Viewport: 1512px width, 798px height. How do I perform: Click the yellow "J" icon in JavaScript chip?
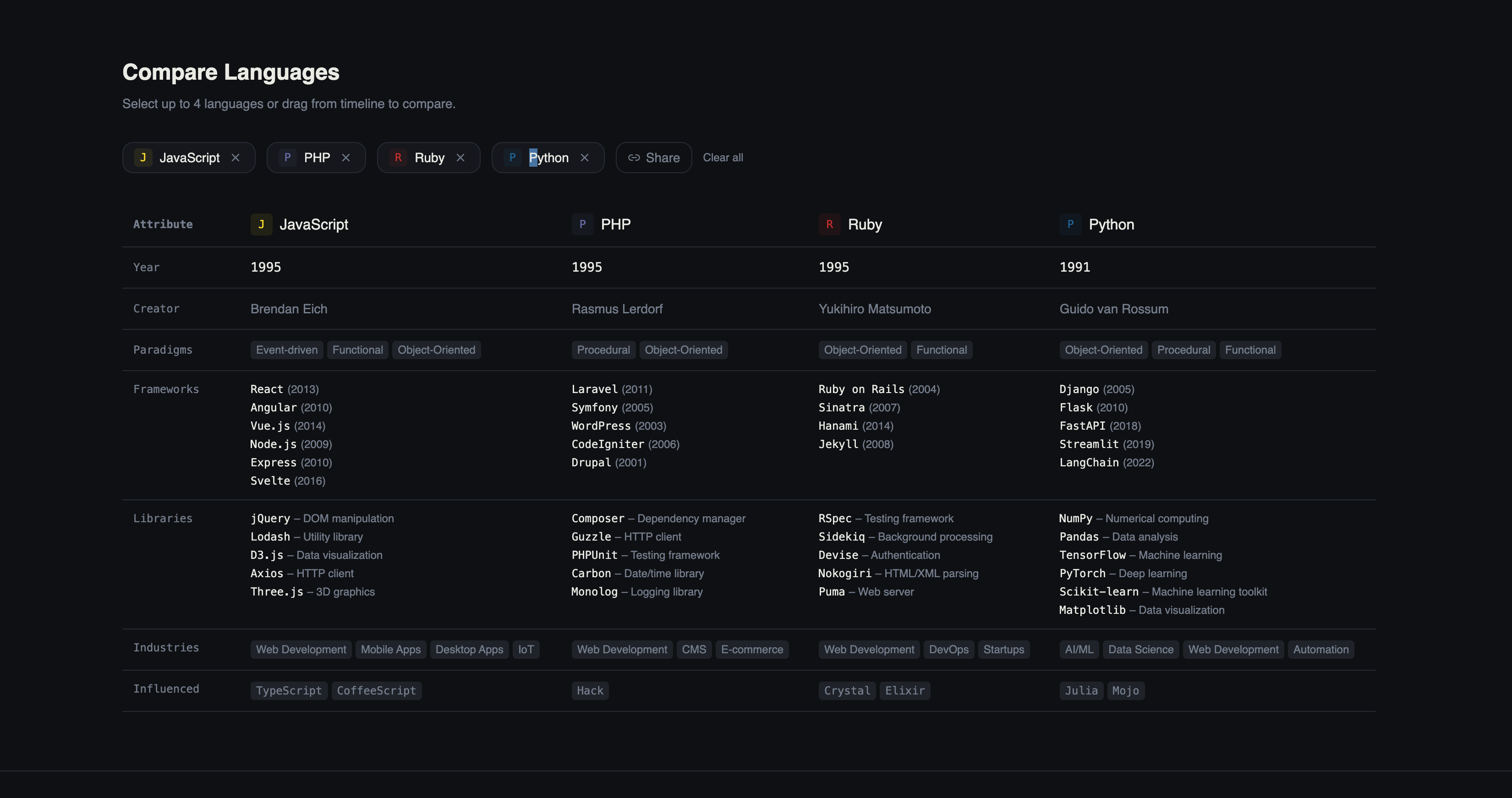[x=142, y=157]
